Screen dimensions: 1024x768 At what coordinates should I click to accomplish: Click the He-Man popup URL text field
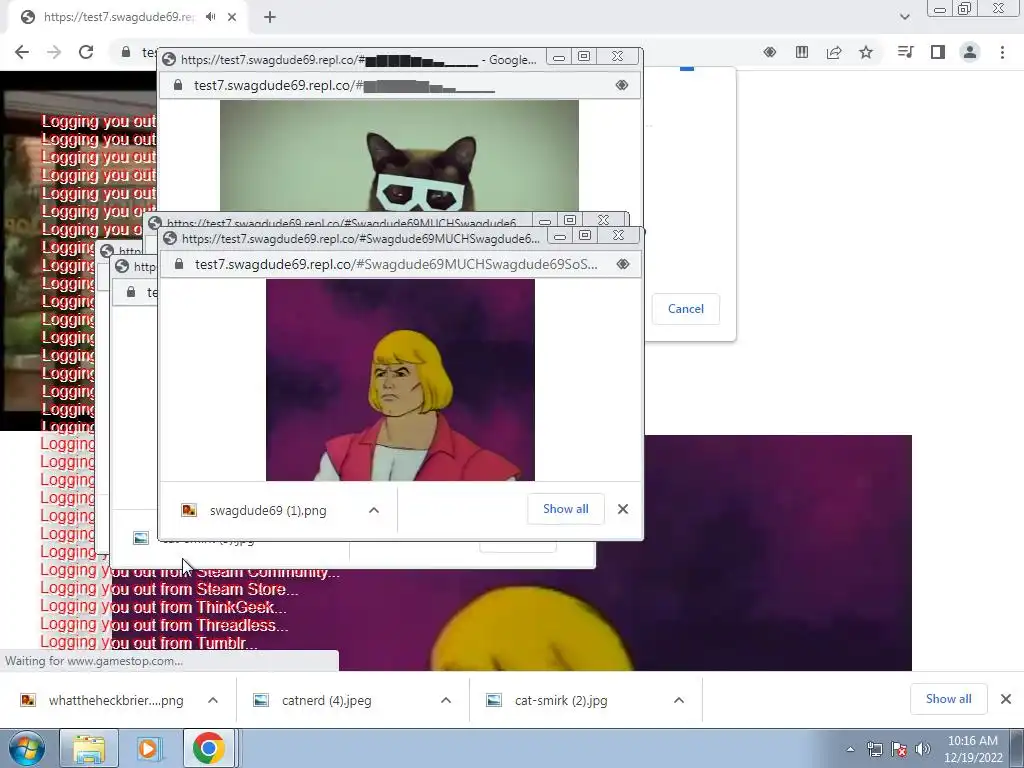(x=396, y=264)
